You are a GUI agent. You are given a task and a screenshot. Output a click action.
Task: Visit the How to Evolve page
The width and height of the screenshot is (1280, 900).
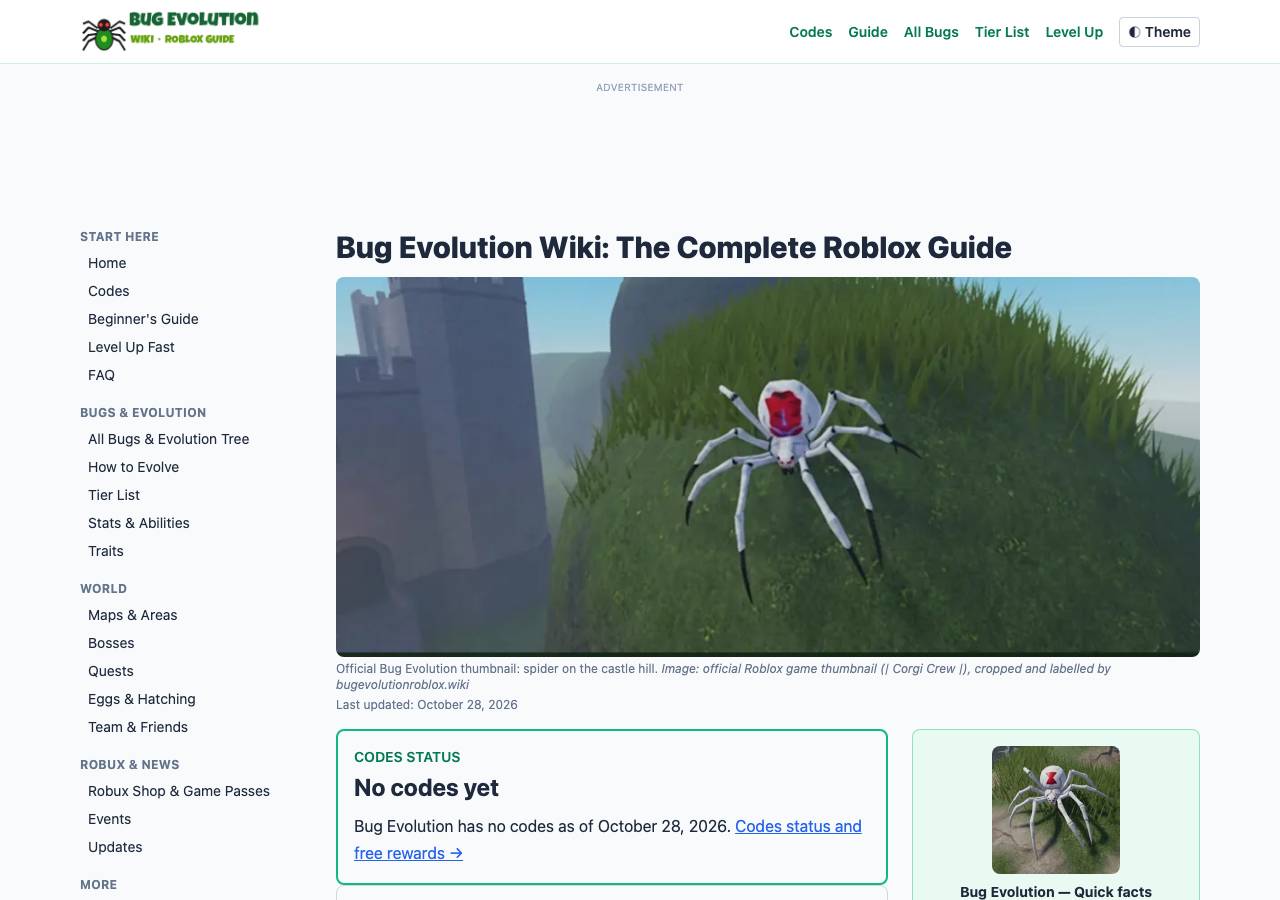133,467
